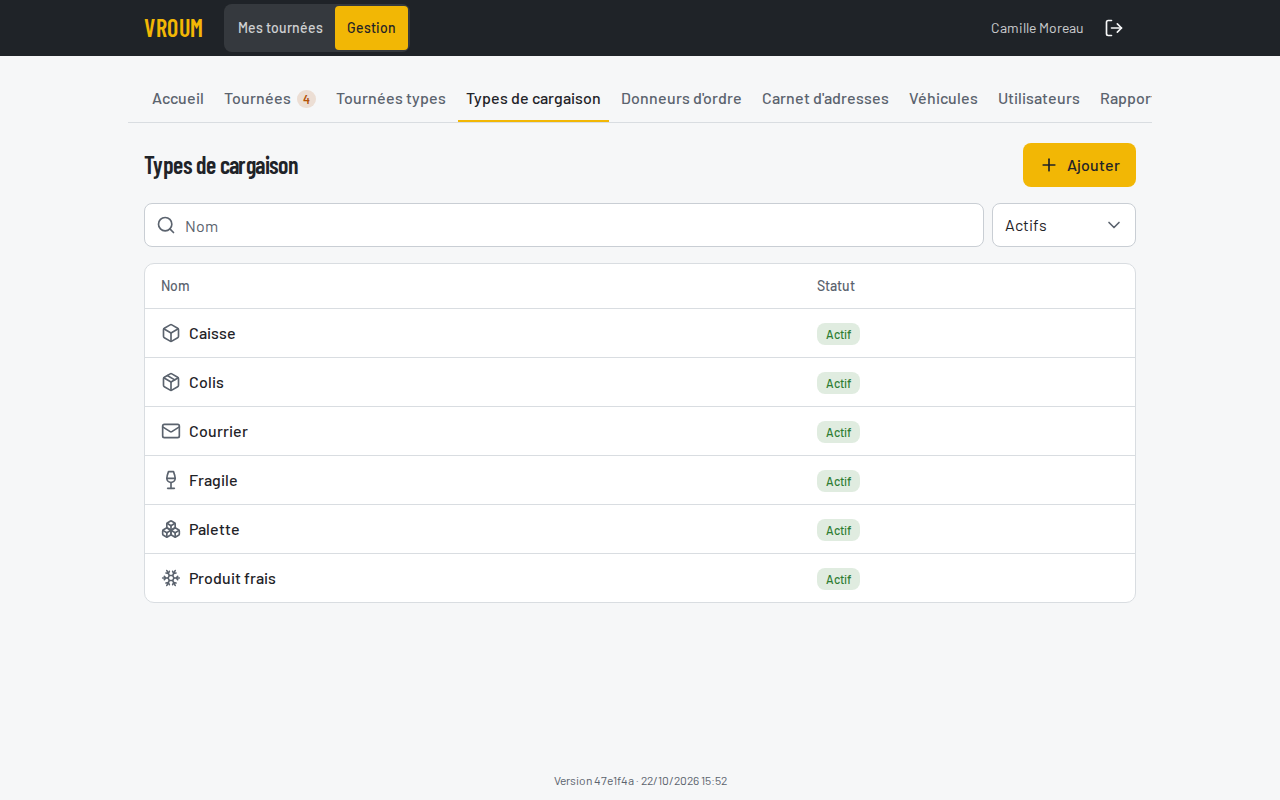
Task: Click the envelope icon for Courrier
Action: [171, 431]
